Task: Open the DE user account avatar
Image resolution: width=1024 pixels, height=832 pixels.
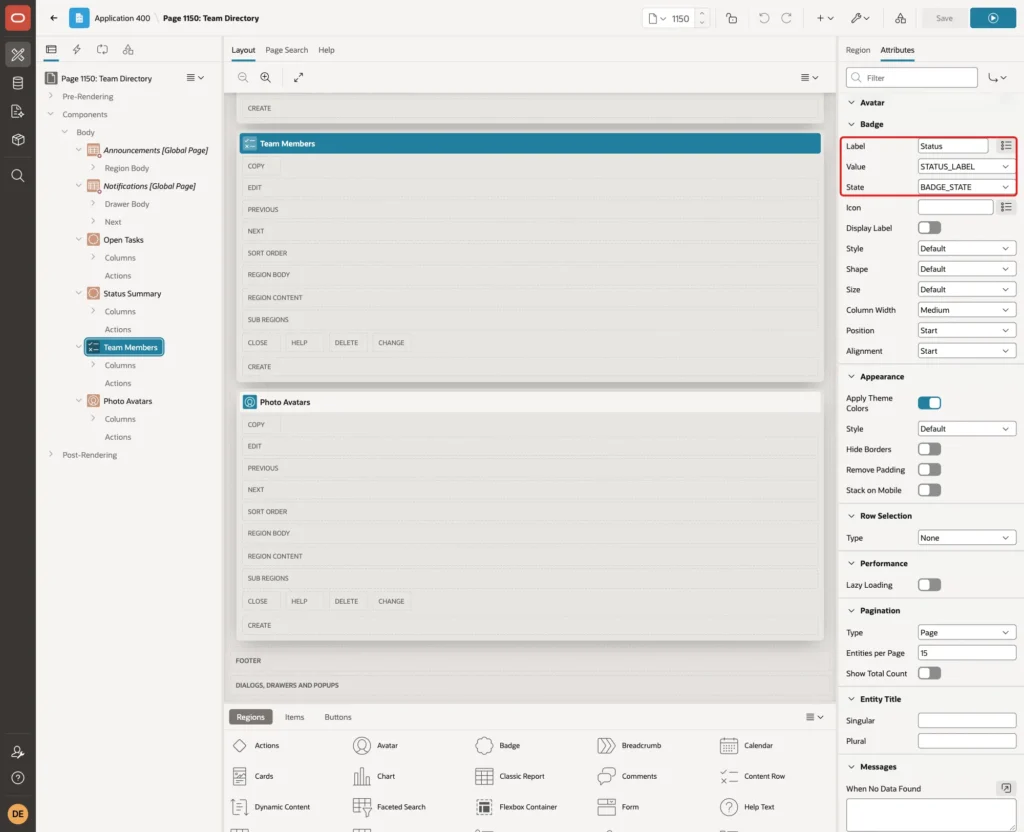Action: pos(18,814)
